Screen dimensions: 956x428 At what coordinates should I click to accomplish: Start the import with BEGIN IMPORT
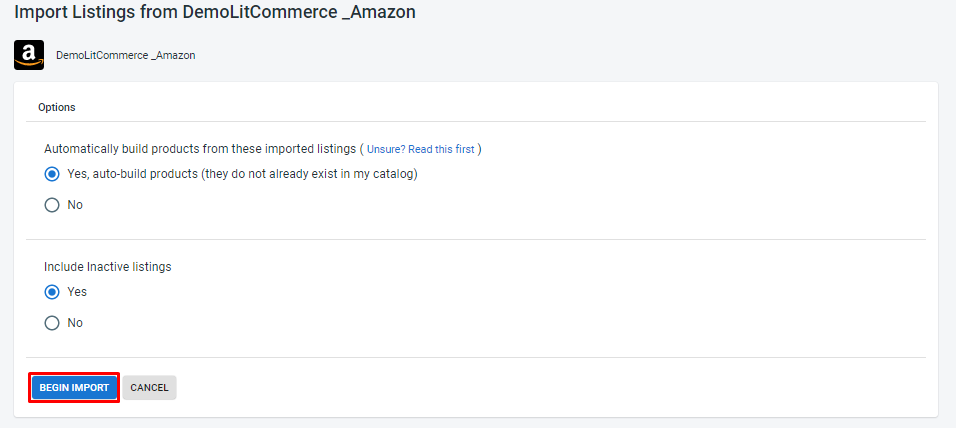point(74,388)
